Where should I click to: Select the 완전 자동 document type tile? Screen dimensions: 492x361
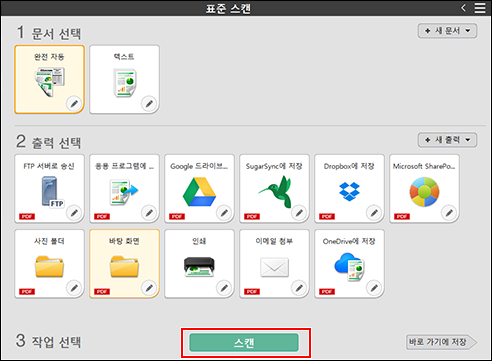49,79
